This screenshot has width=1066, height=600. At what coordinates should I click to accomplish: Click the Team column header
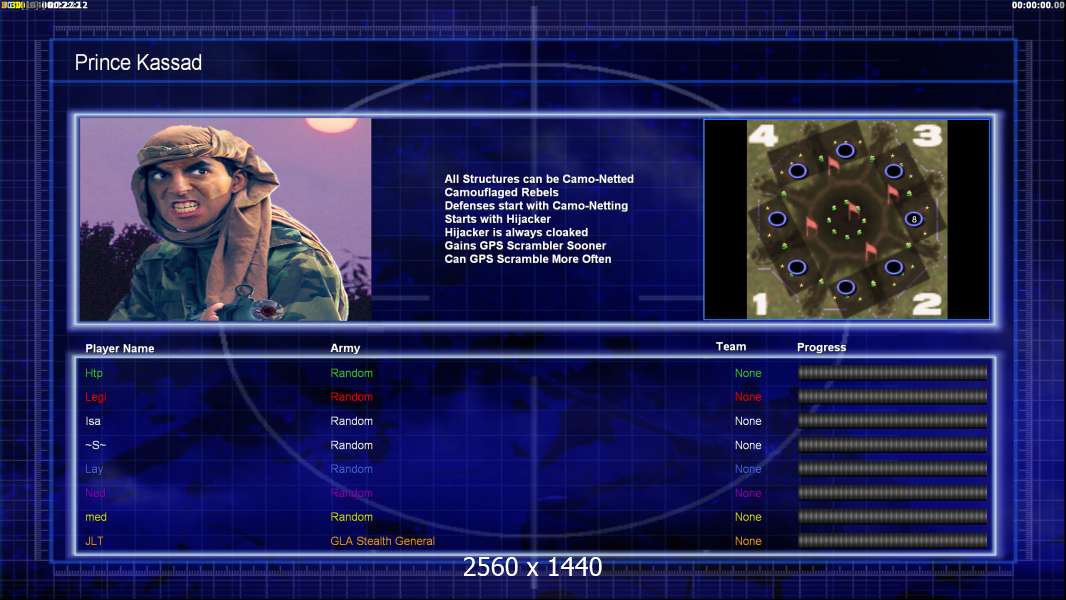(731, 347)
